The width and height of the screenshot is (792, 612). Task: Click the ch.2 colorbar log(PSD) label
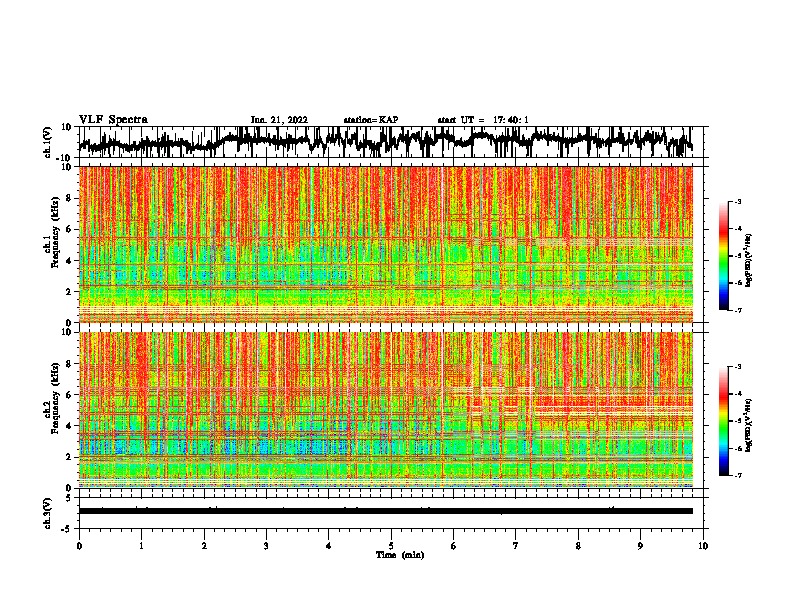coord(748,425)
